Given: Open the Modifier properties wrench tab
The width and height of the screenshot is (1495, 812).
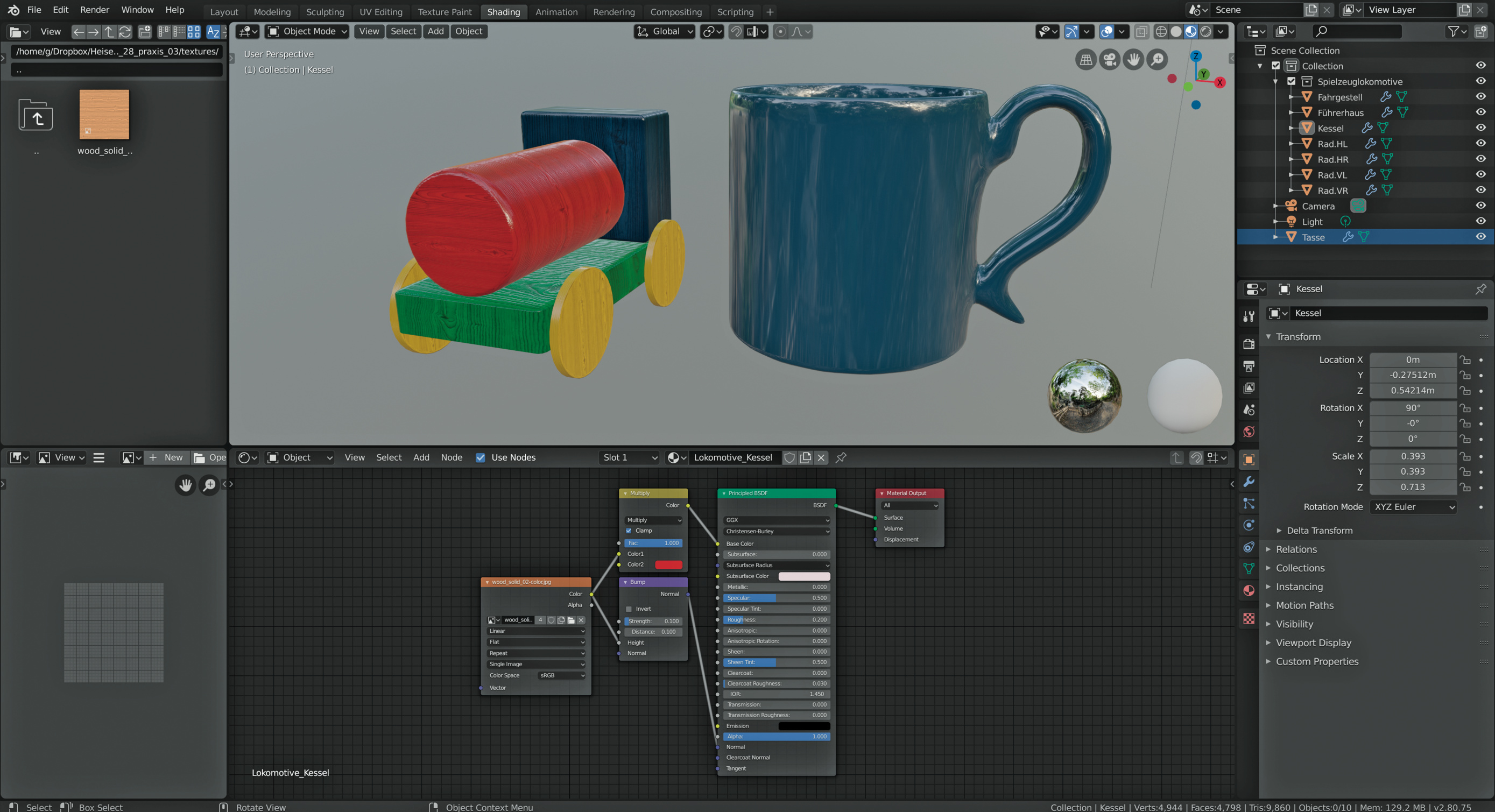Looking at the screenshot, I should pyautogui.click(x=1249, y=482).
